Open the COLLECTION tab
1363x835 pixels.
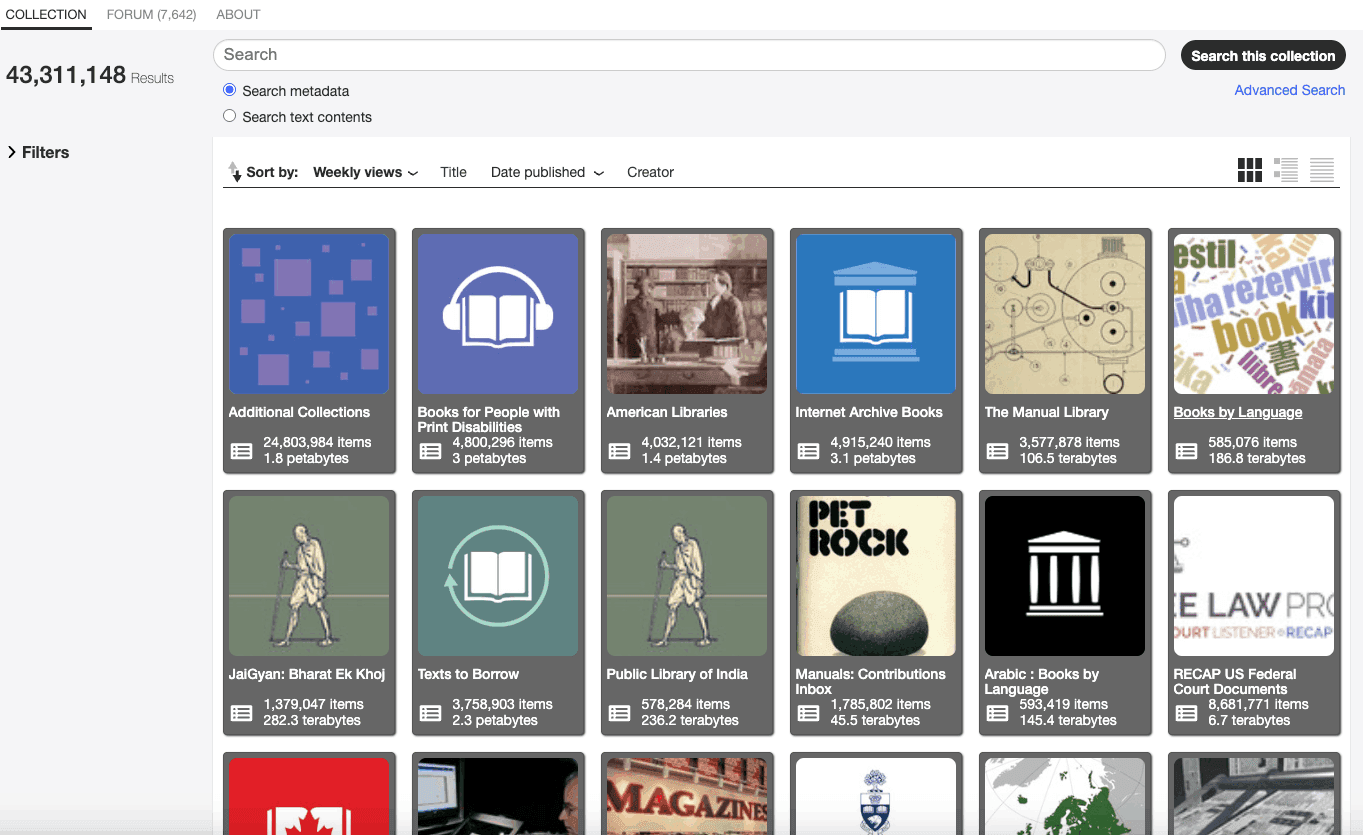tap(46, 14)
